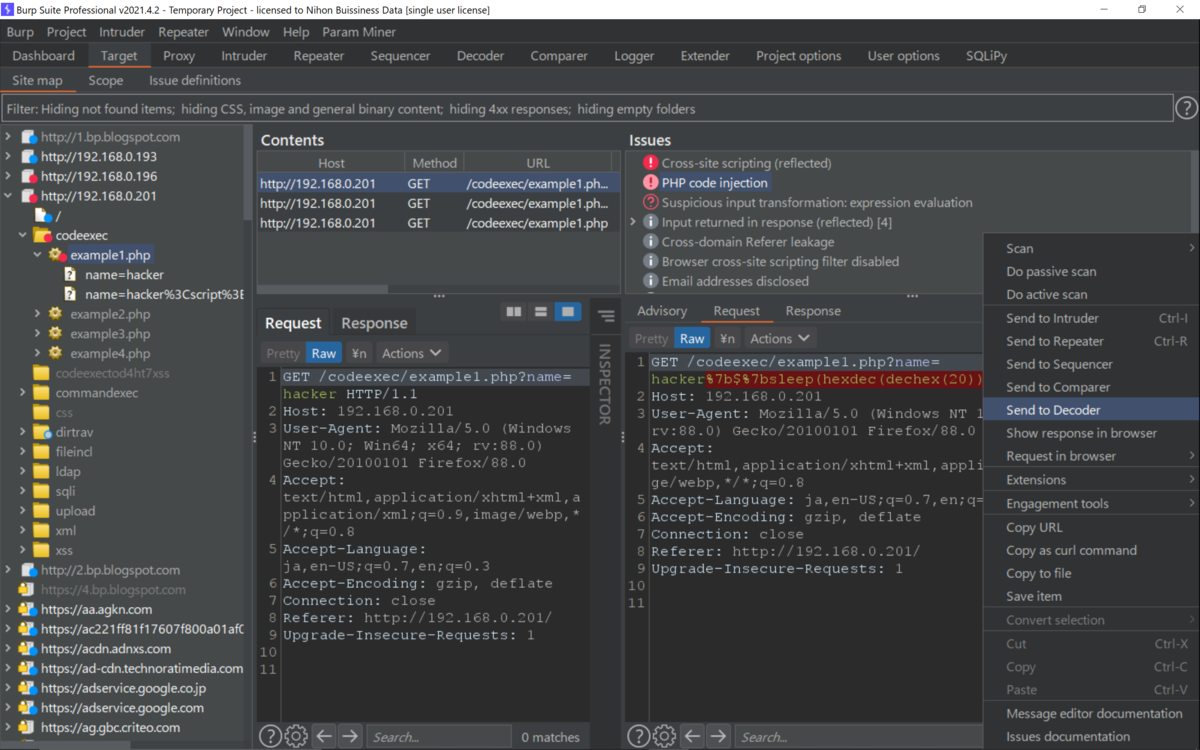Click file icon of name=hacker entry
This screenshot has height=750, width=1200.
tap(71, 275)
